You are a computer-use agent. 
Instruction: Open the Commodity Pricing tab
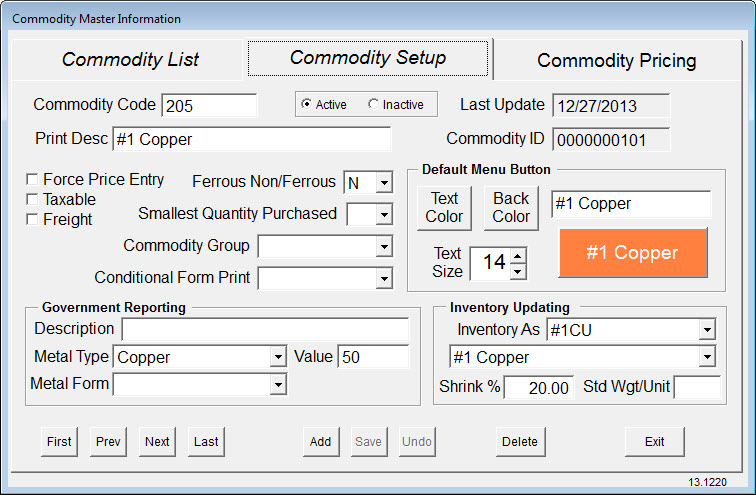coord(617,61)
